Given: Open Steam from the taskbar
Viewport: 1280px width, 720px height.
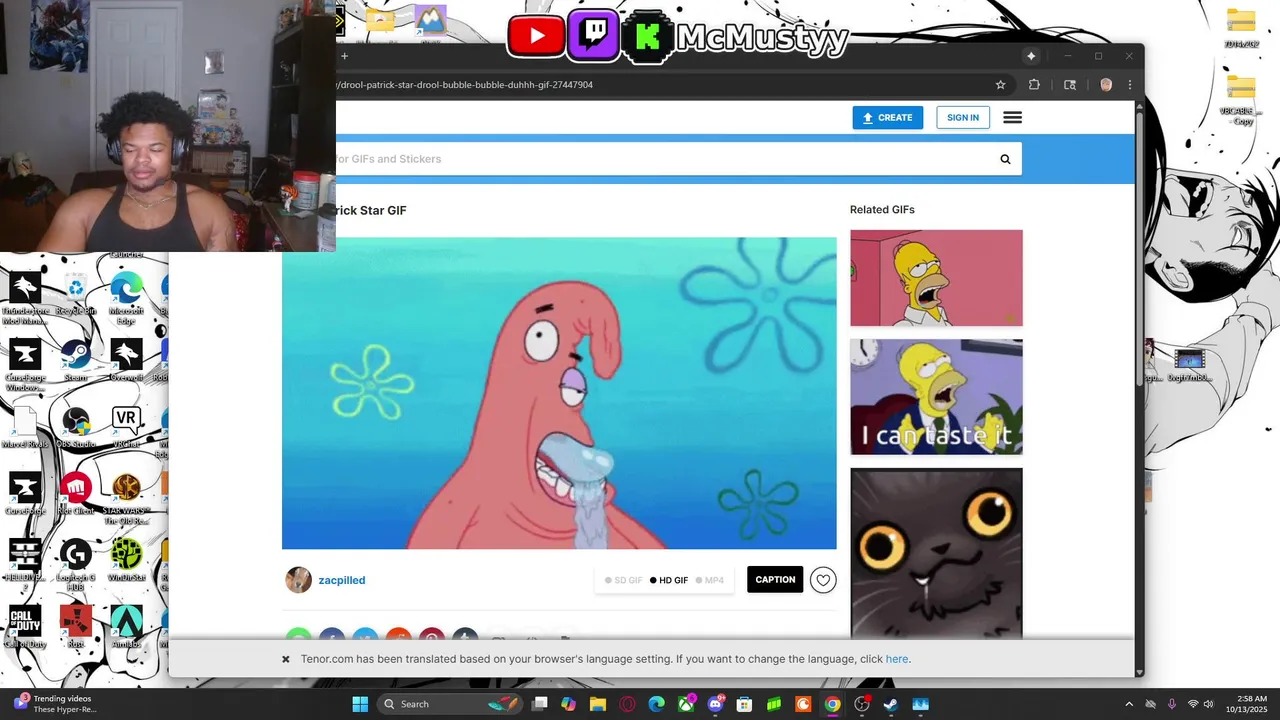Looking at the screenshot, I should [890, 704].
